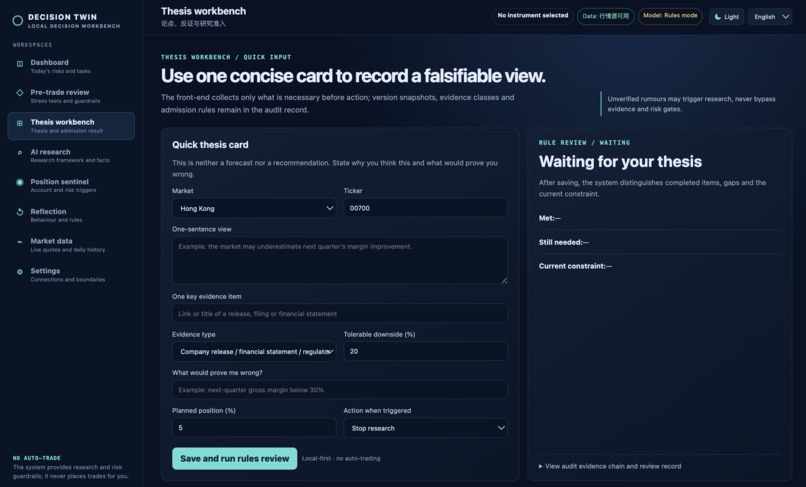Click the Waiting for your thesis heading
806x487 pixels.
point(620,162)
